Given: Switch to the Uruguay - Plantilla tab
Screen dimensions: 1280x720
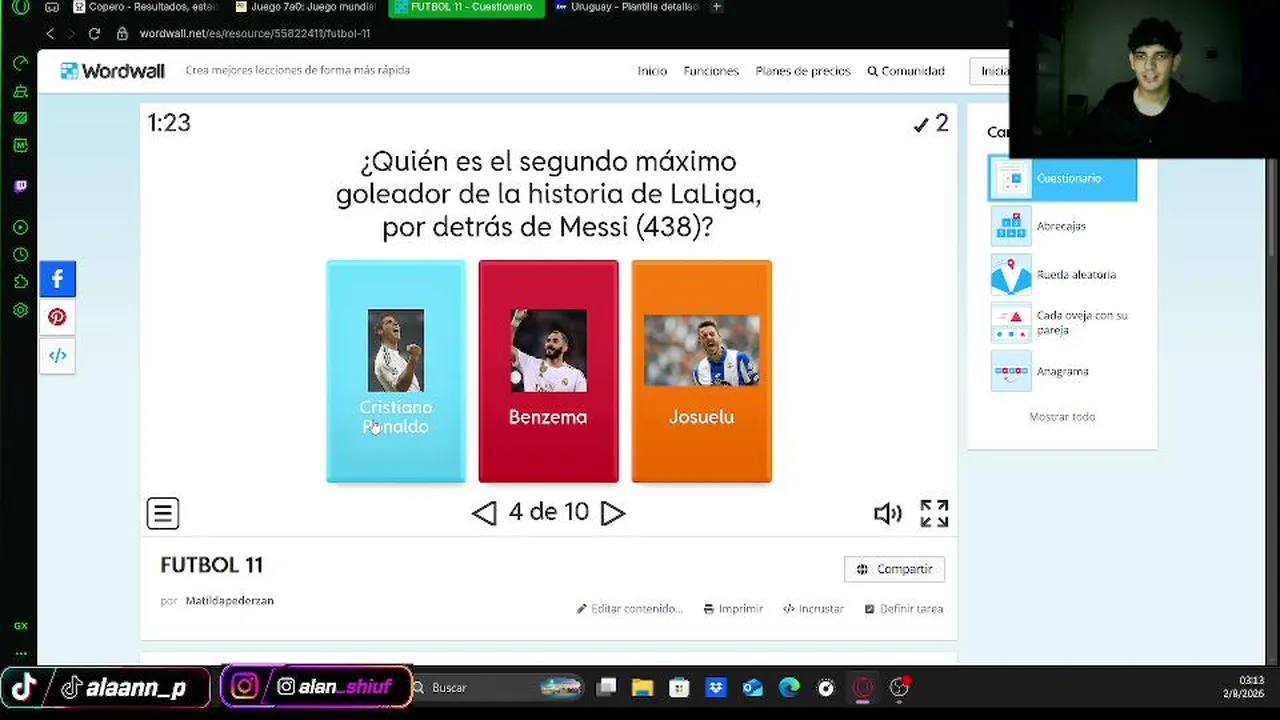Looking at the screenshot, I should click(x=626, y=7).
